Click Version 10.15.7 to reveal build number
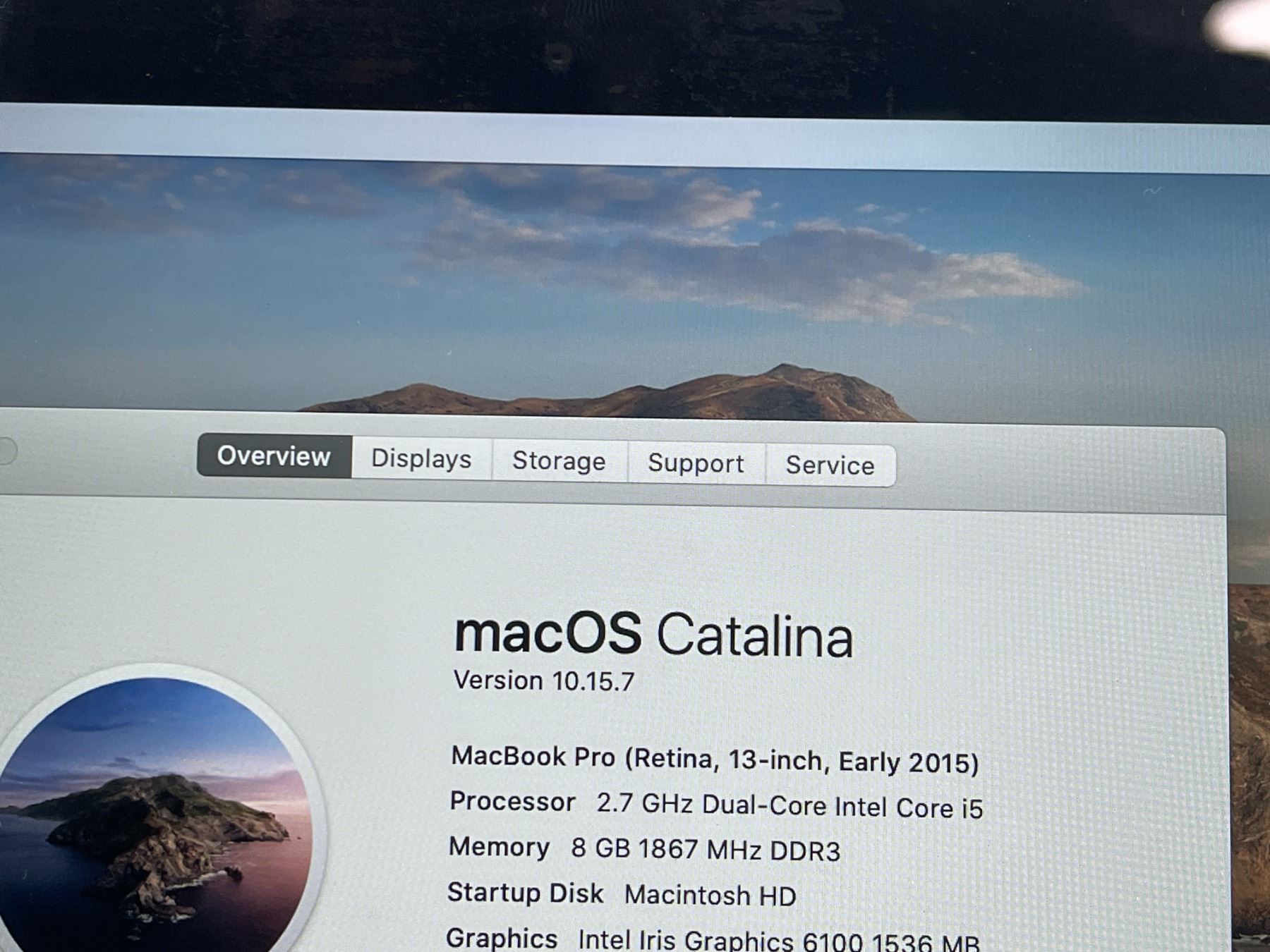1270x952 pixels. [544, 681]
